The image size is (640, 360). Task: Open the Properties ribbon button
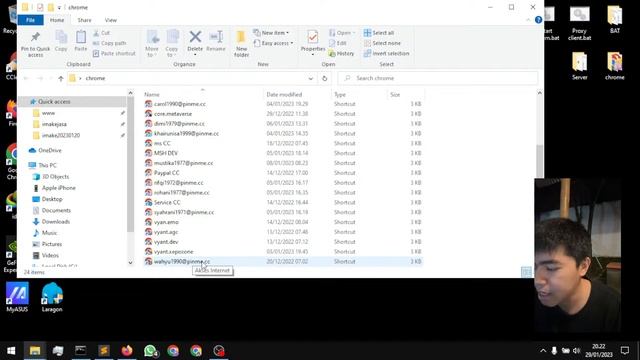[313, 42]
